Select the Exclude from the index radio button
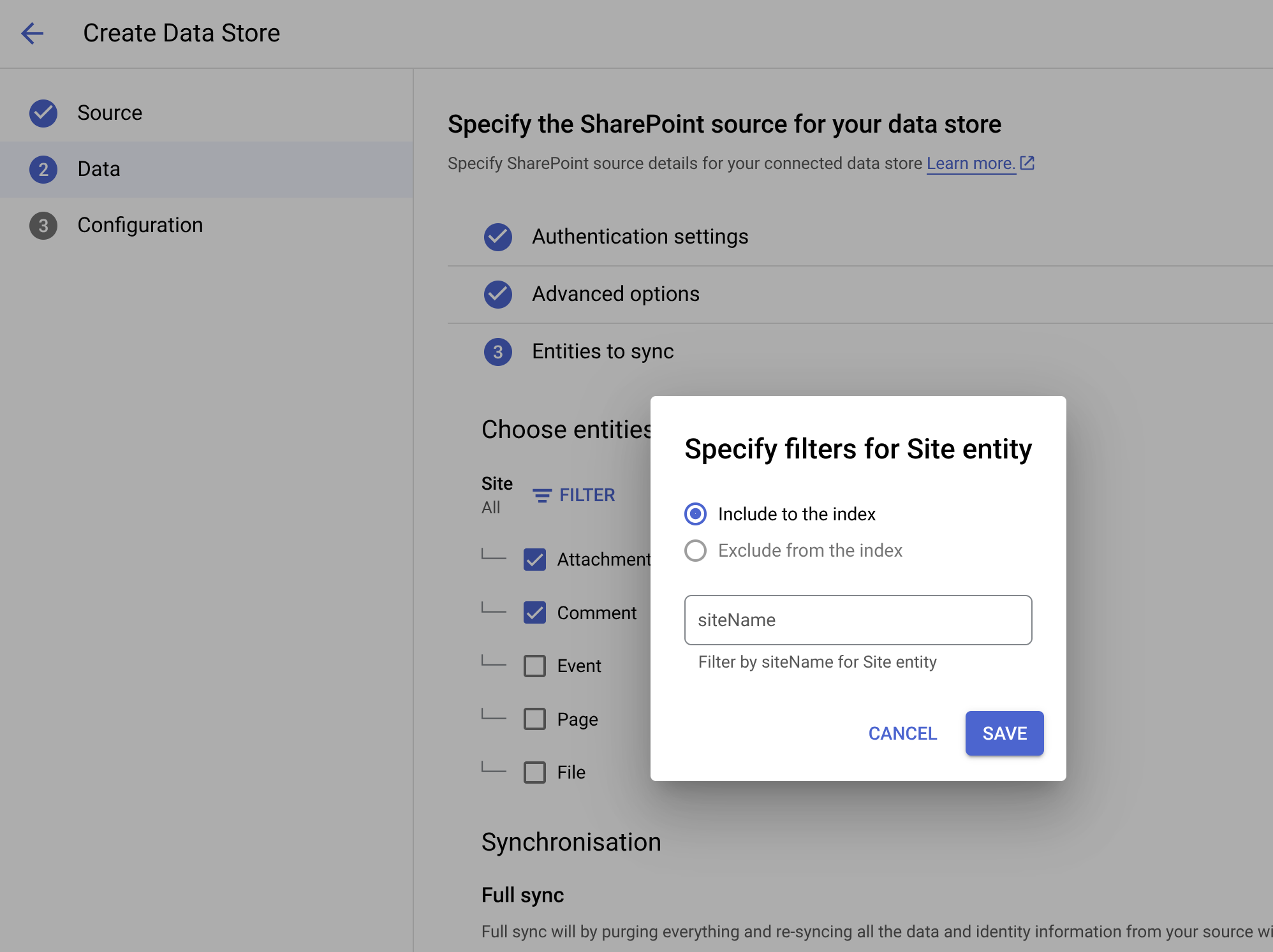 (696, 550)
